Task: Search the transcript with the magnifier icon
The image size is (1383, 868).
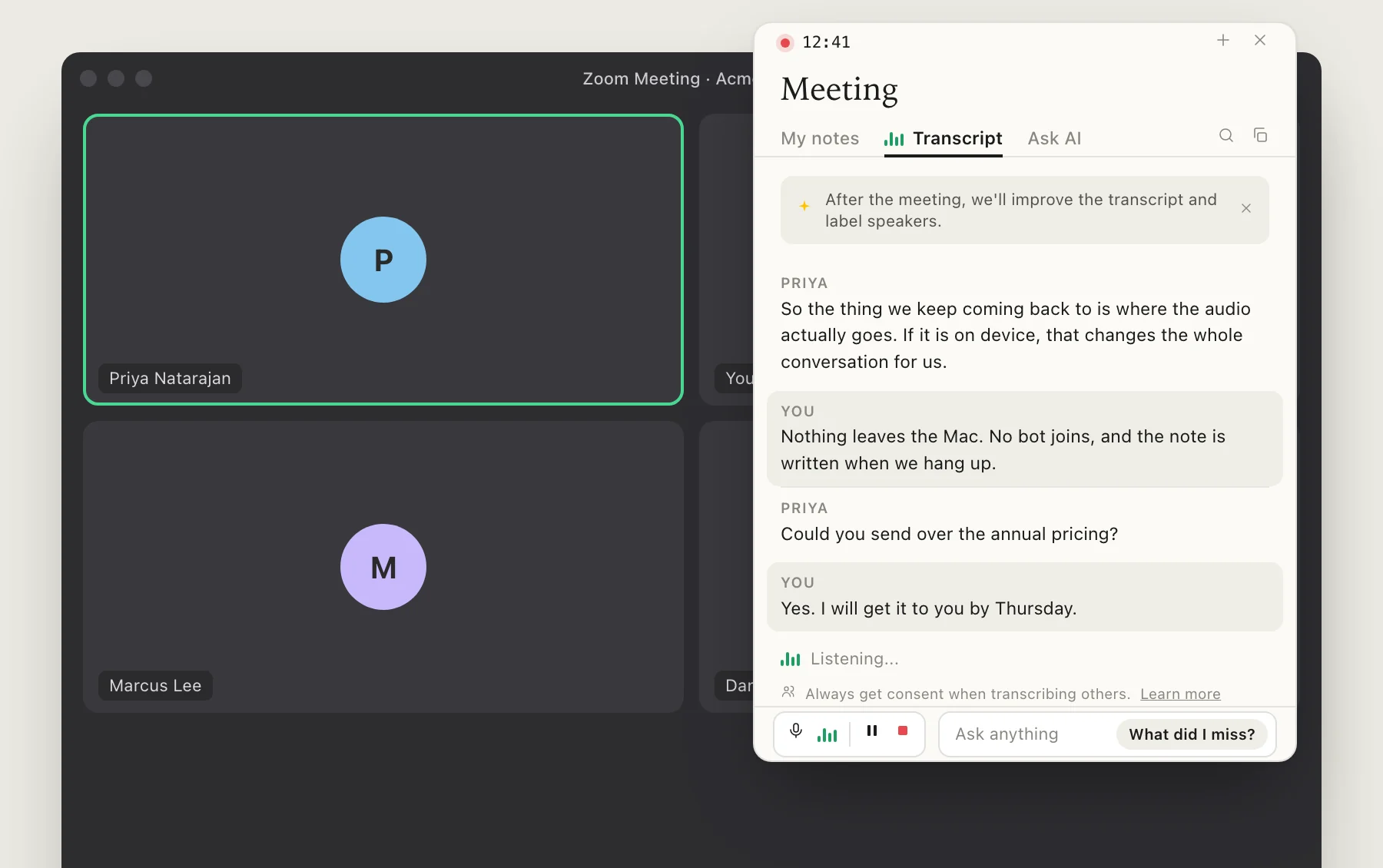Action: 1226,135
